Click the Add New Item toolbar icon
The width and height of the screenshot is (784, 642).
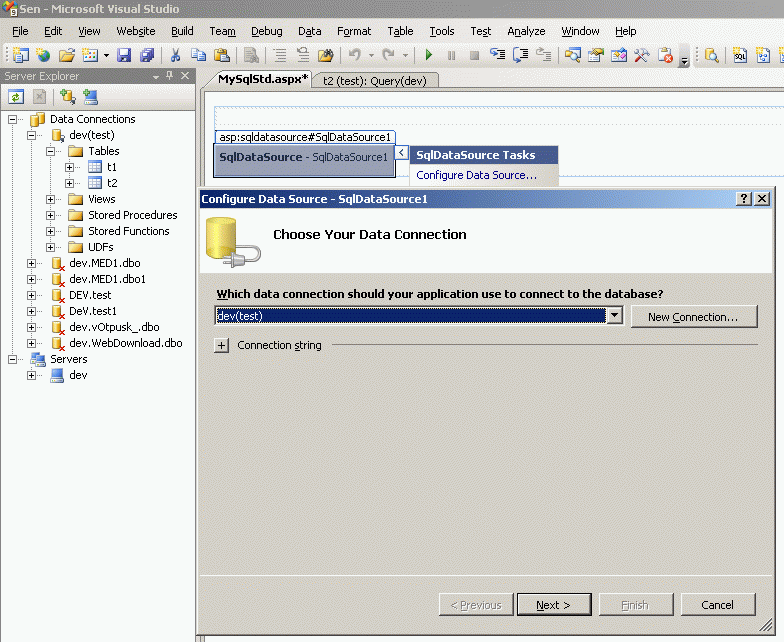(90, 55)
